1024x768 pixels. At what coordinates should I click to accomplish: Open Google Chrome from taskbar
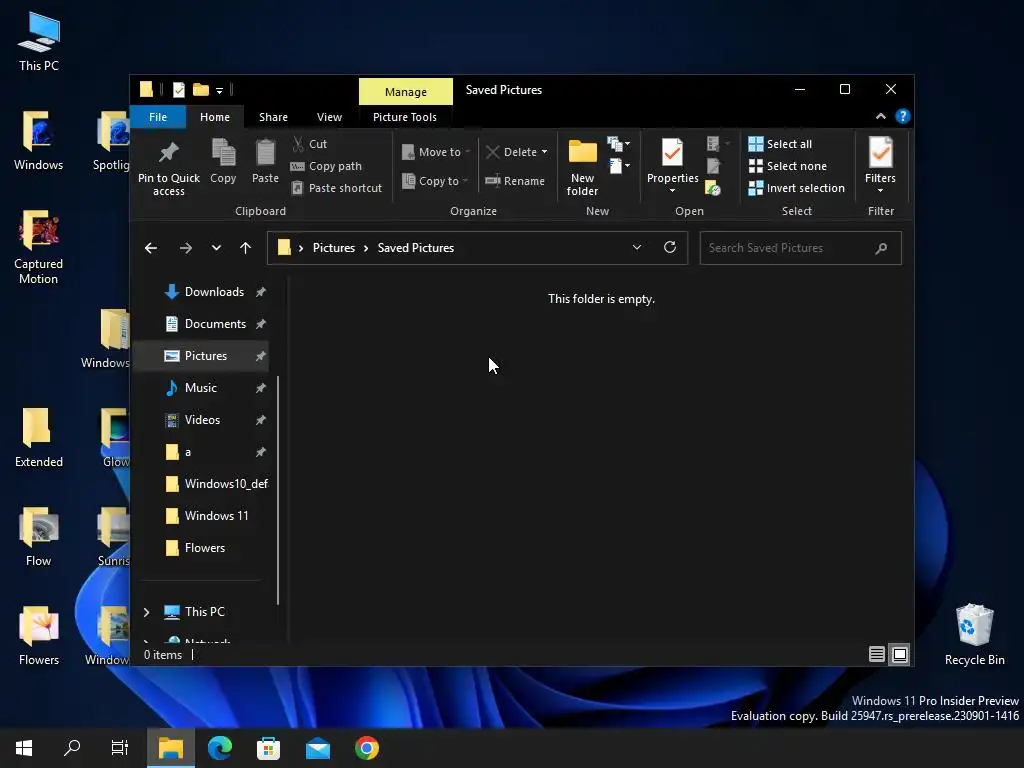click(x=367, y=748)
